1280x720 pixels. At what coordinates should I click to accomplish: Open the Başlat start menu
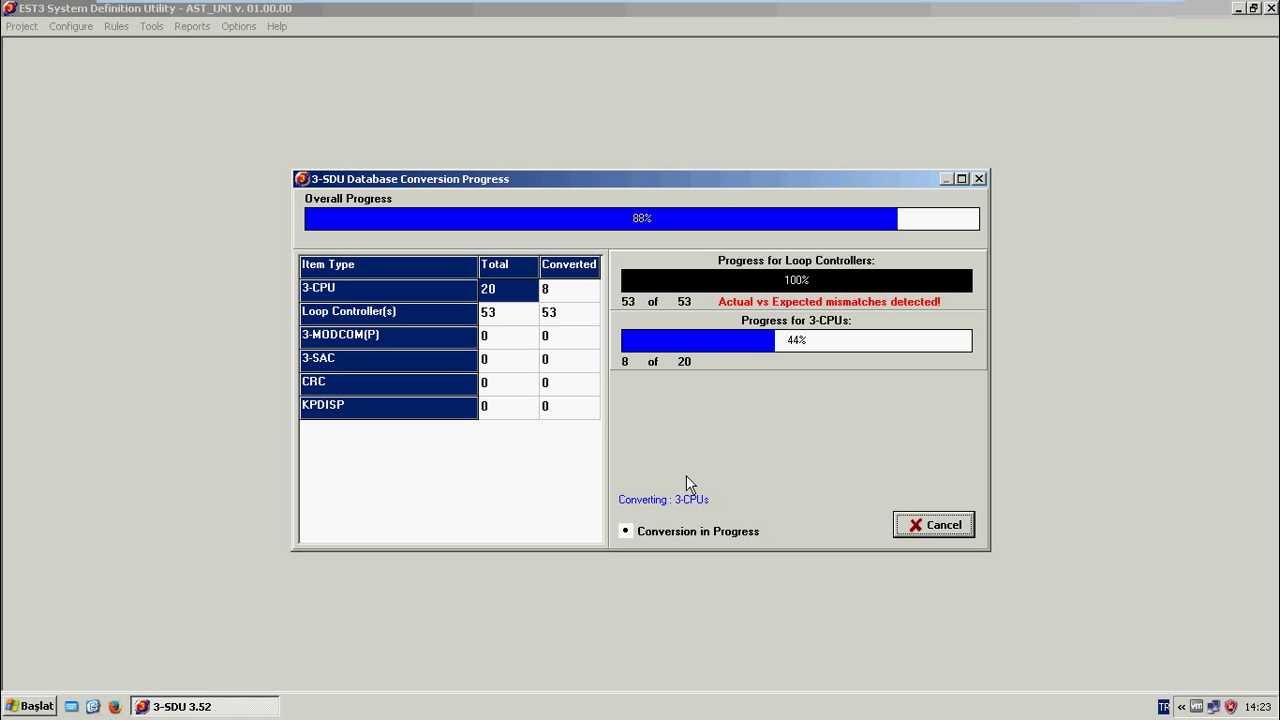tap(30, 706)
